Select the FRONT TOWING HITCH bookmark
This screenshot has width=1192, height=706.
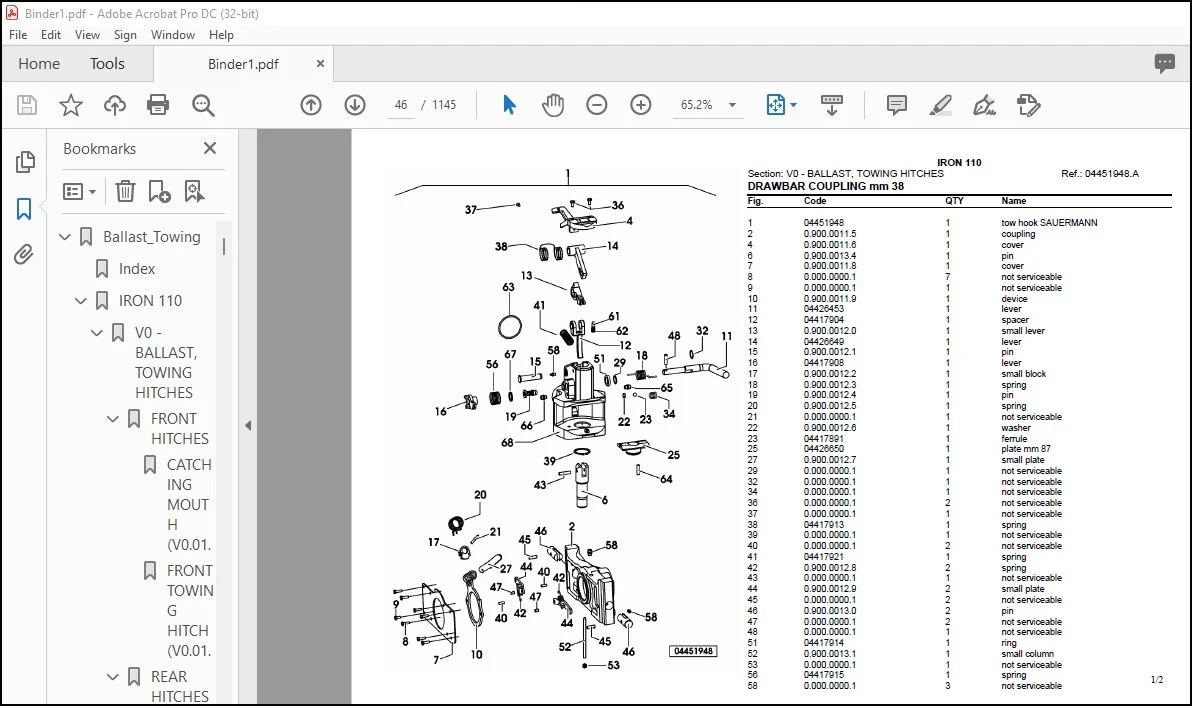click(x=190, y=610)
